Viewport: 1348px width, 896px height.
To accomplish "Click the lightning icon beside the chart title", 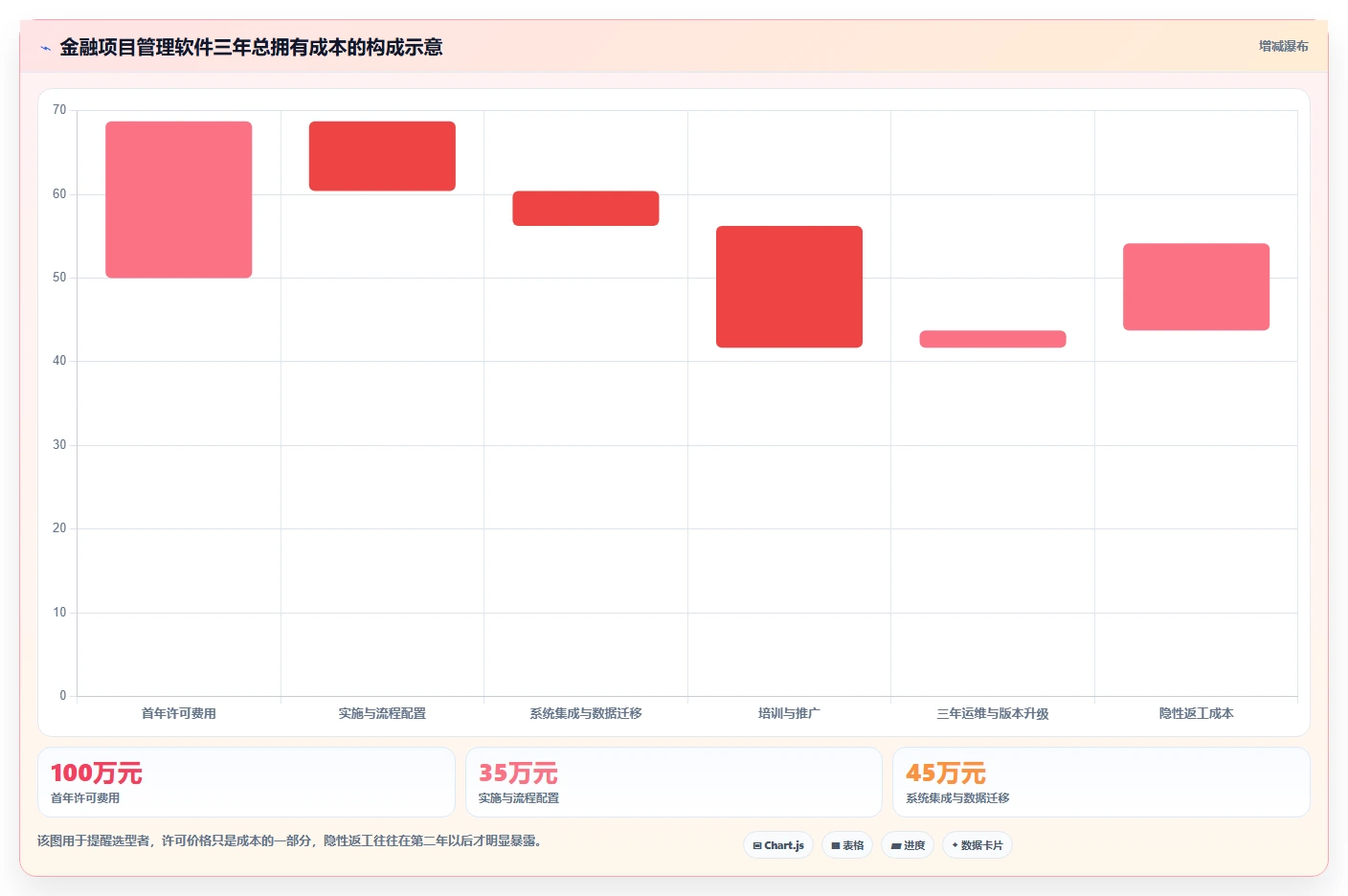I will pyautogui.click(x=45, y=48).
